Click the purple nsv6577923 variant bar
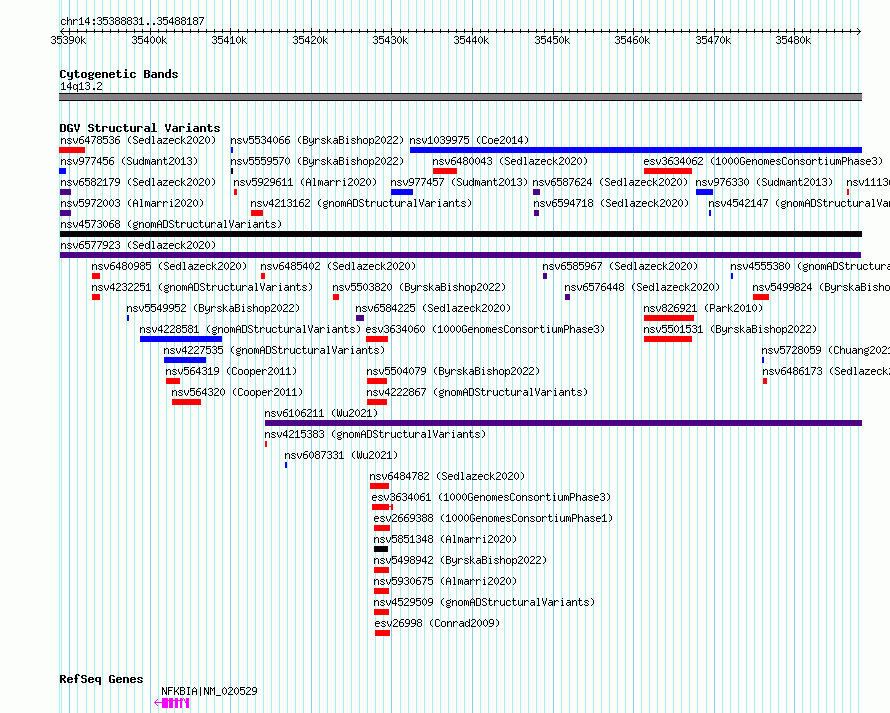This screenshot has height=713, width=890. pyautogui.click(x=460, y=255)
